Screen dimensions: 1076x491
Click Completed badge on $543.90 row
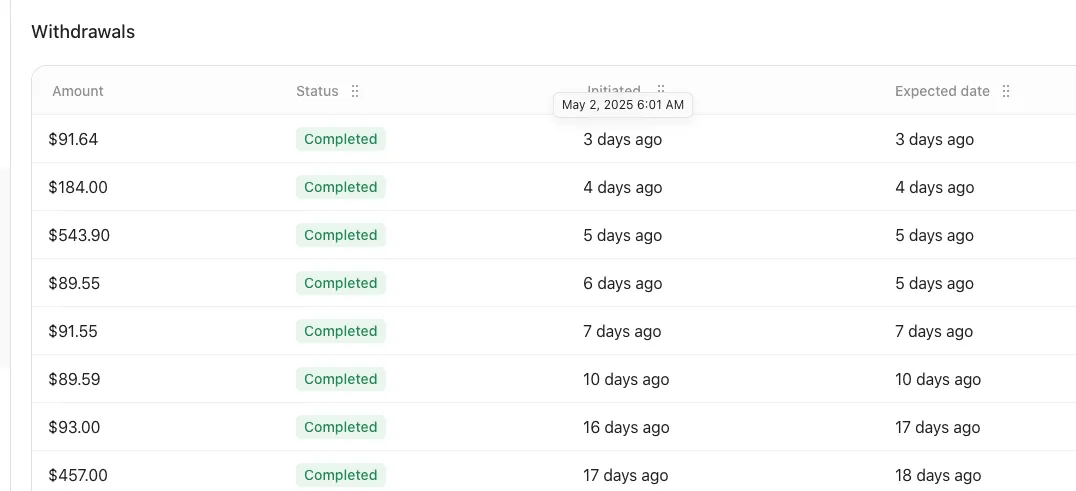coord(341,235)
